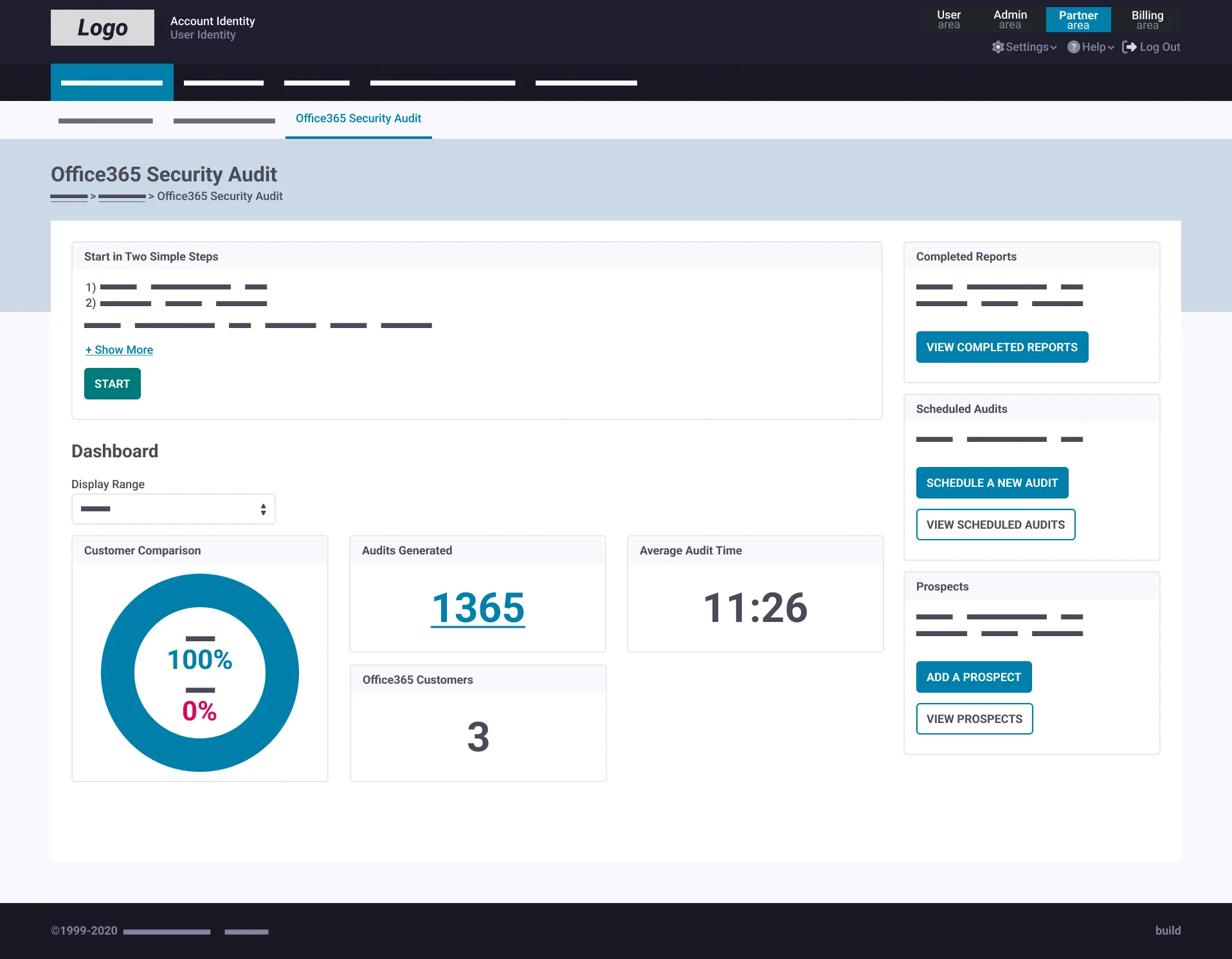
Task: Open the 1365 audits generated link
Action: [x=478, y=608]
